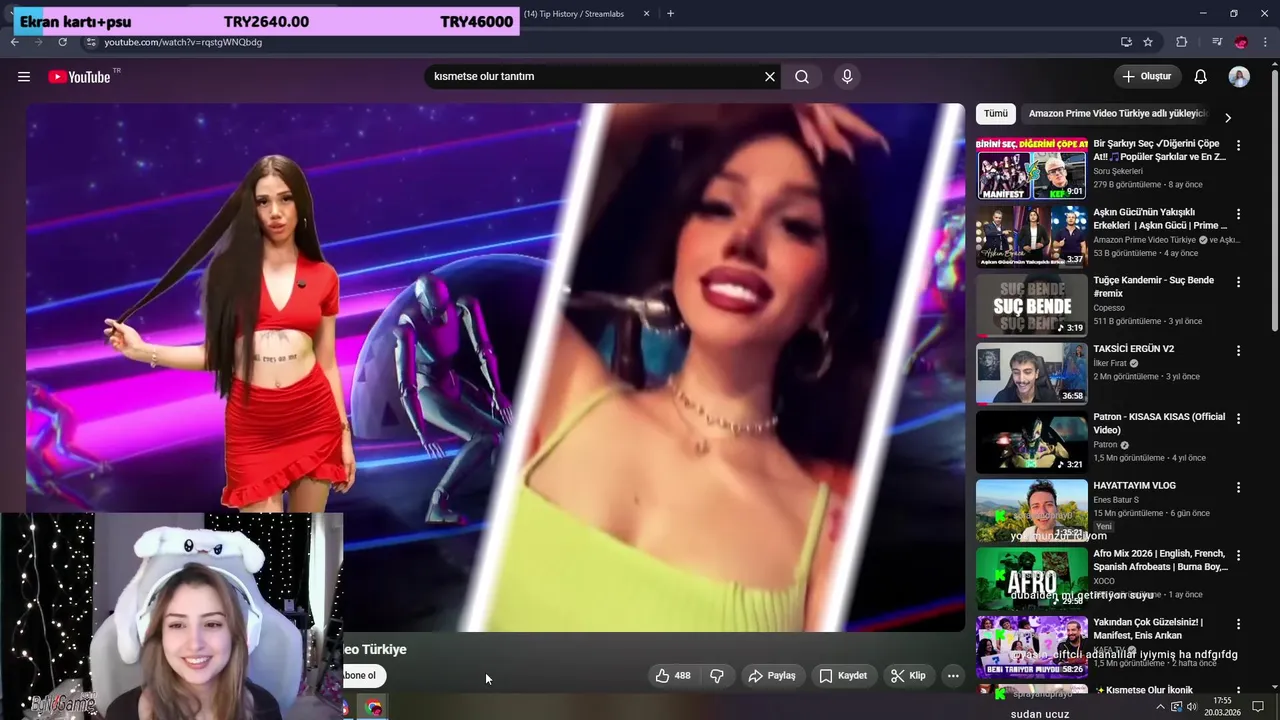Open the Aşkın Gücü 3:37 video thumbnail
Screen dimensions: 1280x720
(1031, 237)
